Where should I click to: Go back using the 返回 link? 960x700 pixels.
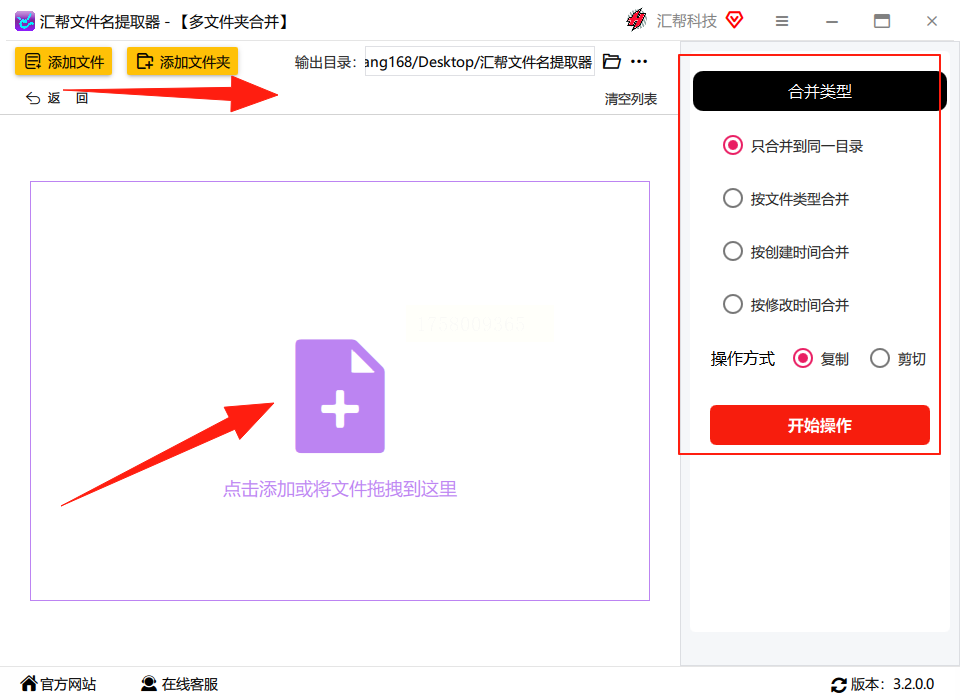click(57, 98)
